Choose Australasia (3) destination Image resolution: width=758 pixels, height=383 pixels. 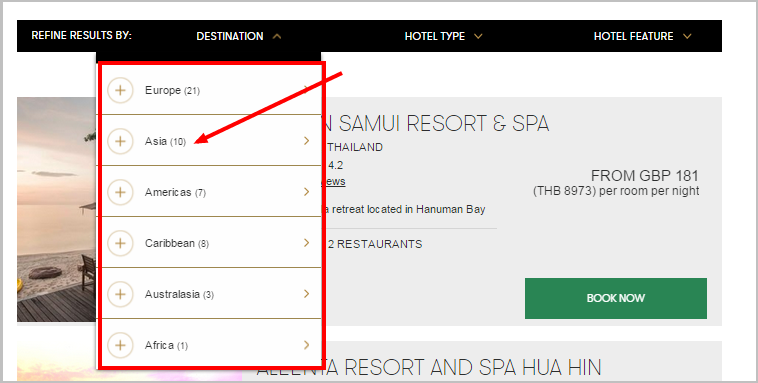point(179,294)
